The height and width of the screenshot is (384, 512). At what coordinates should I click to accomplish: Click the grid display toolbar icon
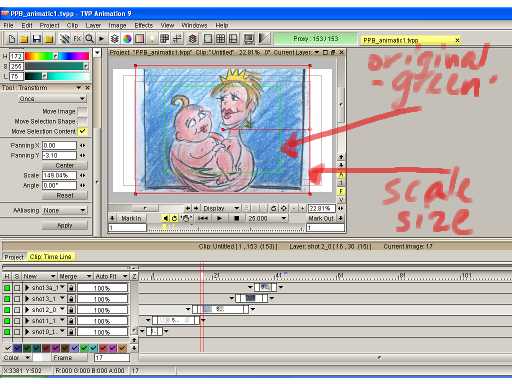(x=220, y=39)
